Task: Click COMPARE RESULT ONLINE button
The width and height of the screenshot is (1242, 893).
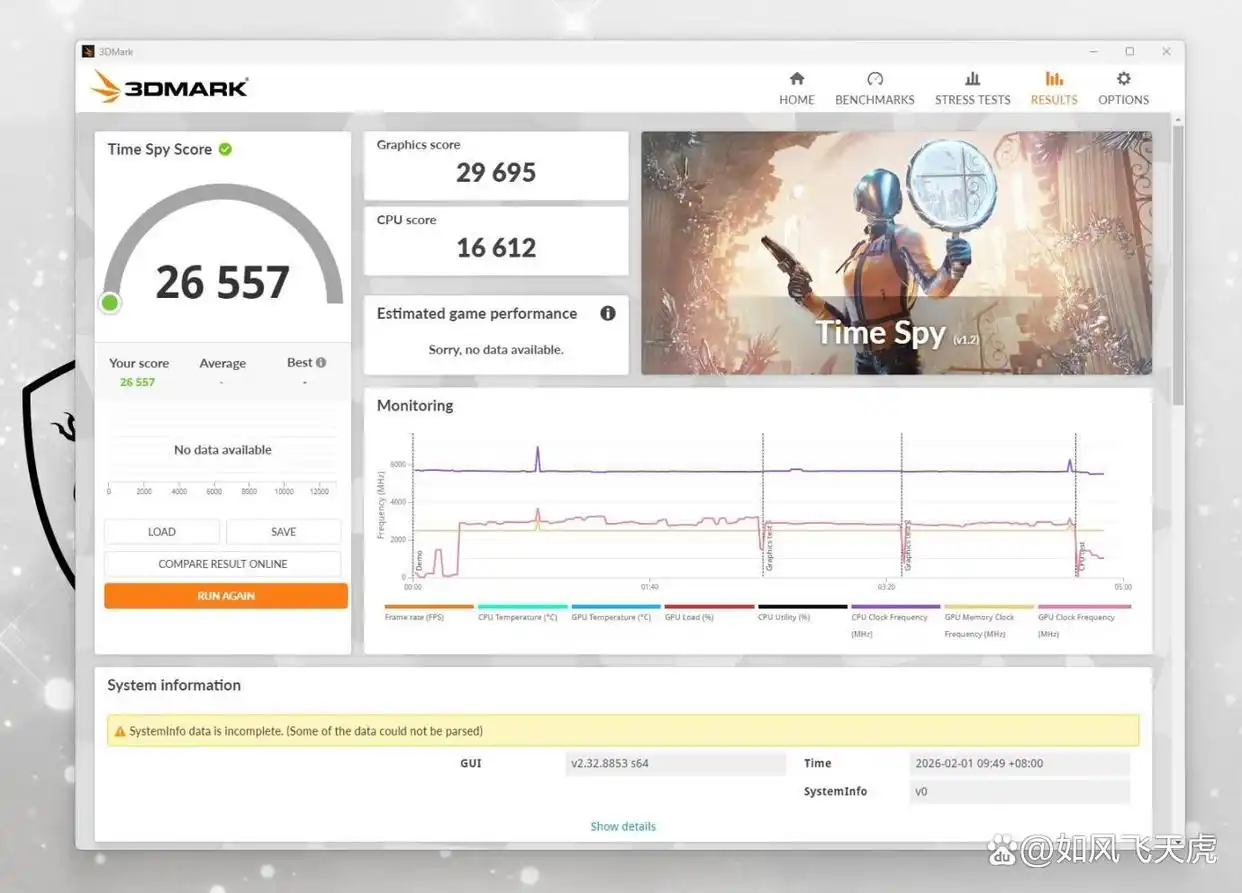Action: pyautogui.click(x=223, y=564)
